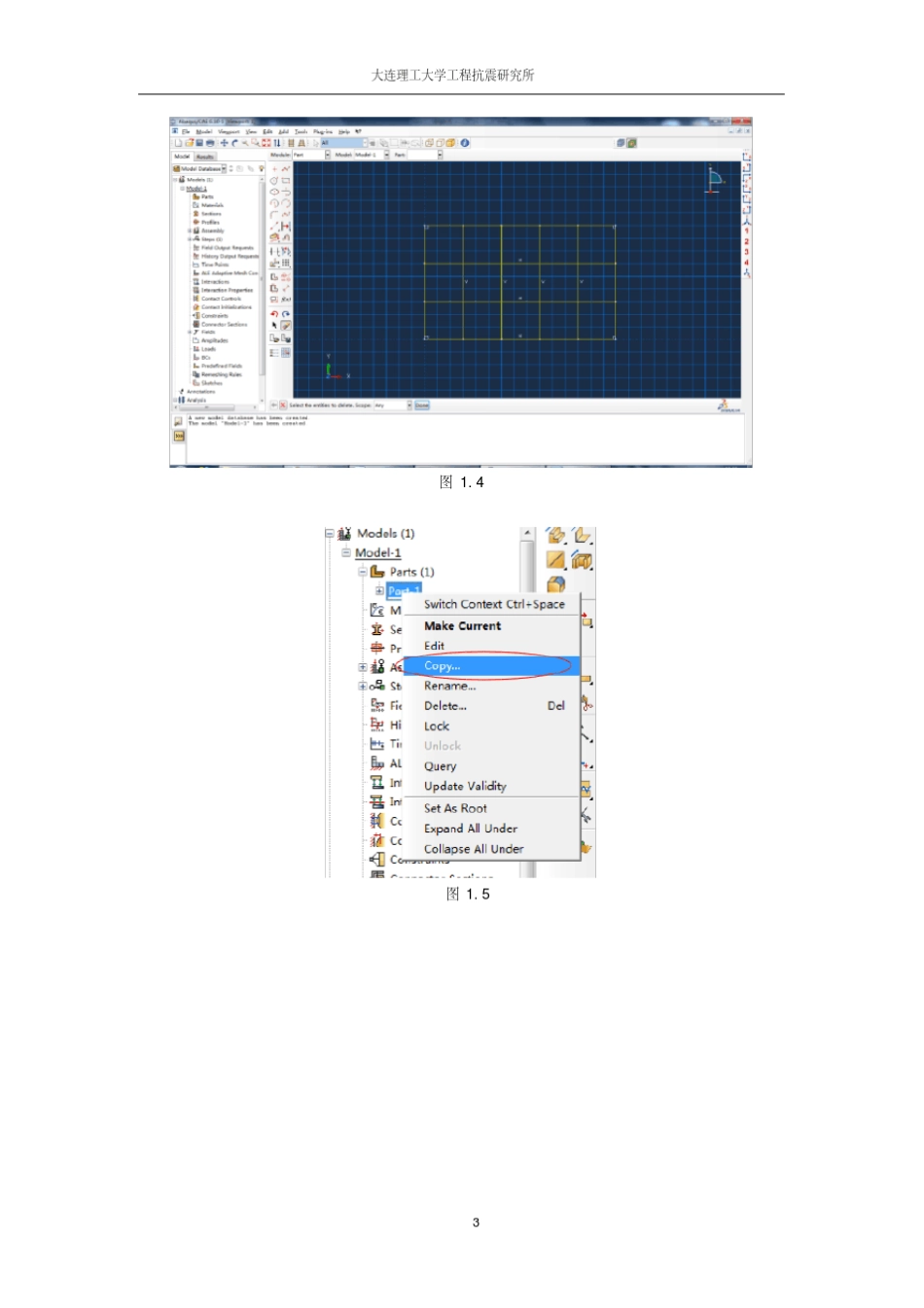This screenshot has height=1308, width=924.
Task: Click the Open file toolbar icon
Action: click(190, 143)
